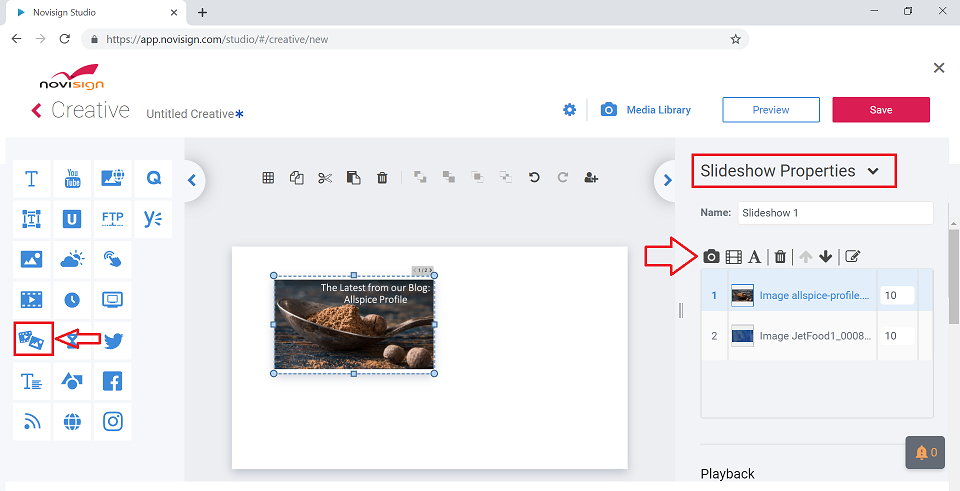Add video to slideshow with film icon
Viewport: 960px width, 491px height.
pos(733,257)
